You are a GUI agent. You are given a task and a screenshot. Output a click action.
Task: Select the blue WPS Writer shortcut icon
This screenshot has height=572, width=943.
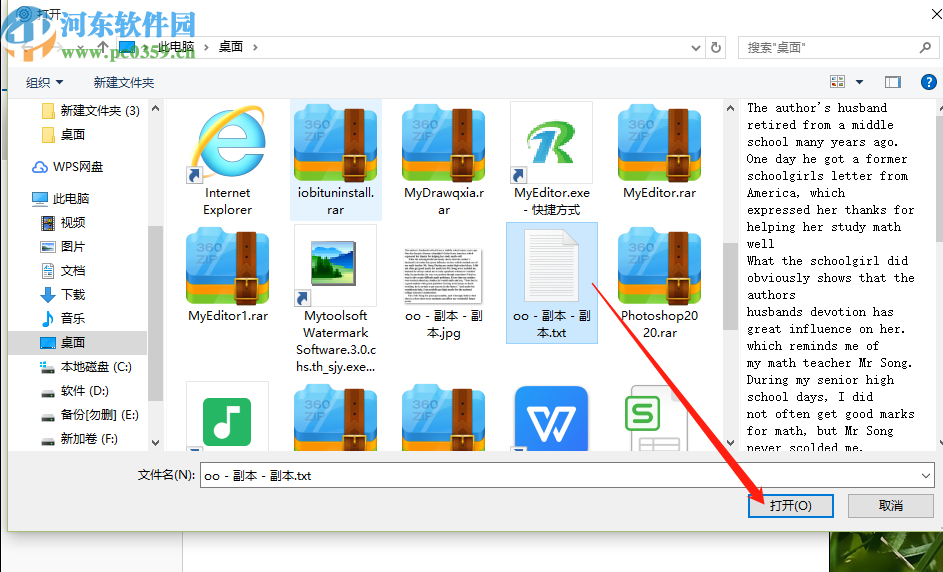[551, 419]
